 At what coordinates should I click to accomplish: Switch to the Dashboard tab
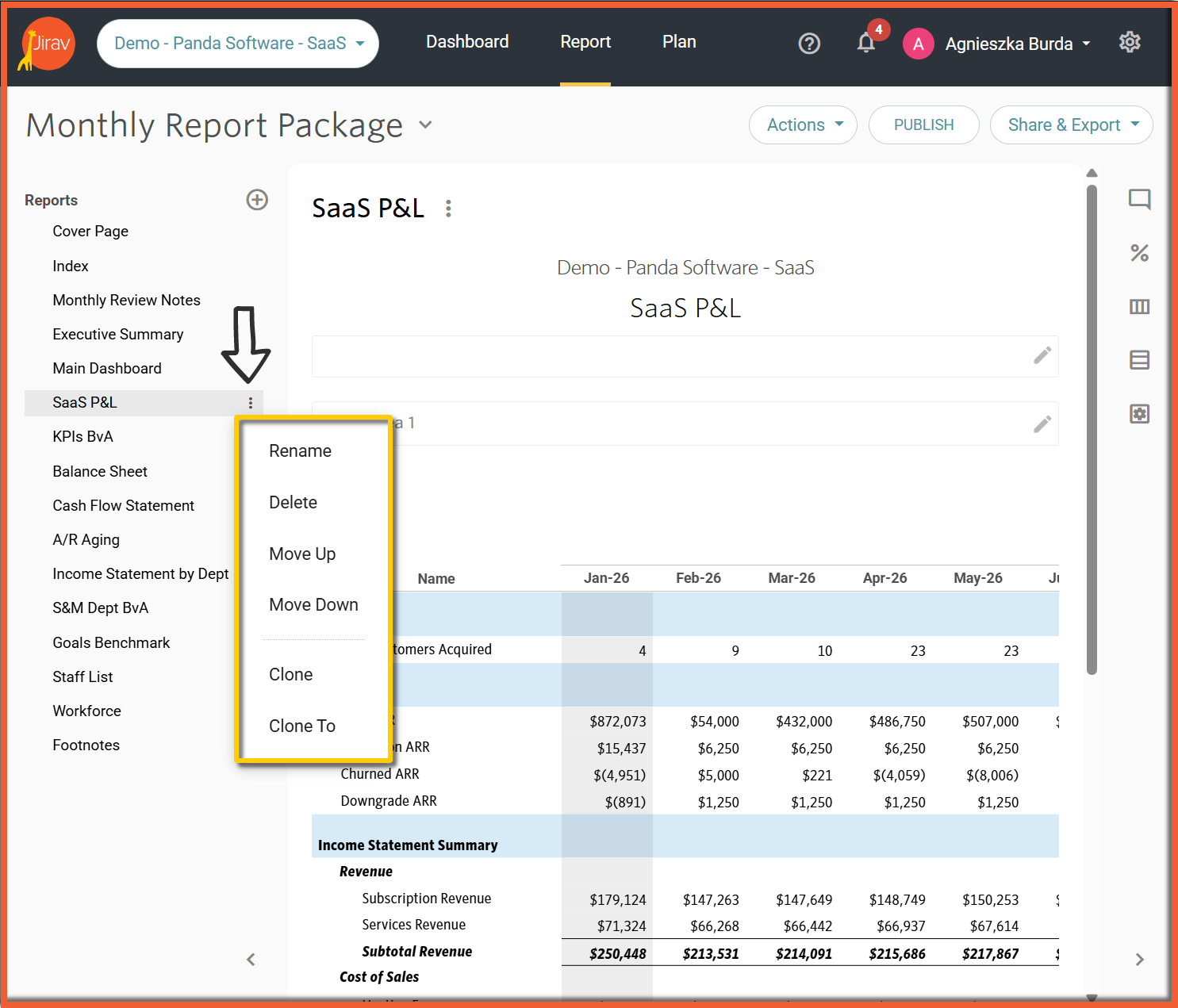point(467,42)
